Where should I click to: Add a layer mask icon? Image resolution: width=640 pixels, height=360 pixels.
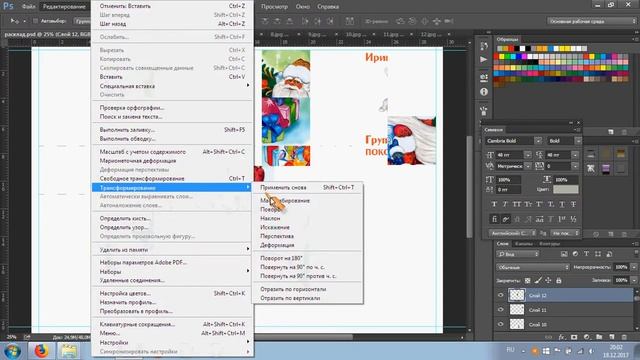point(574,337)
